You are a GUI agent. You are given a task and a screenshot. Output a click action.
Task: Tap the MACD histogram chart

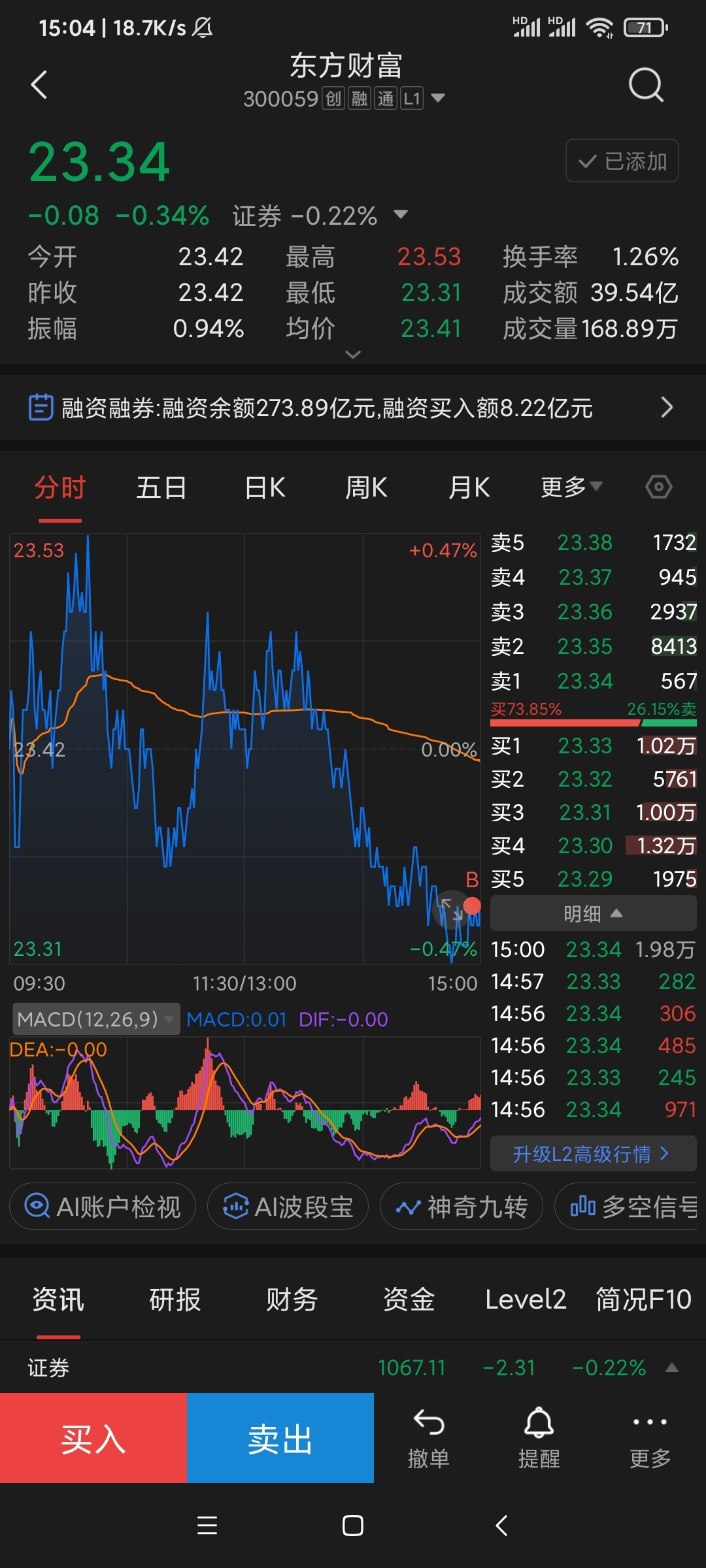tap(245, 1103)
